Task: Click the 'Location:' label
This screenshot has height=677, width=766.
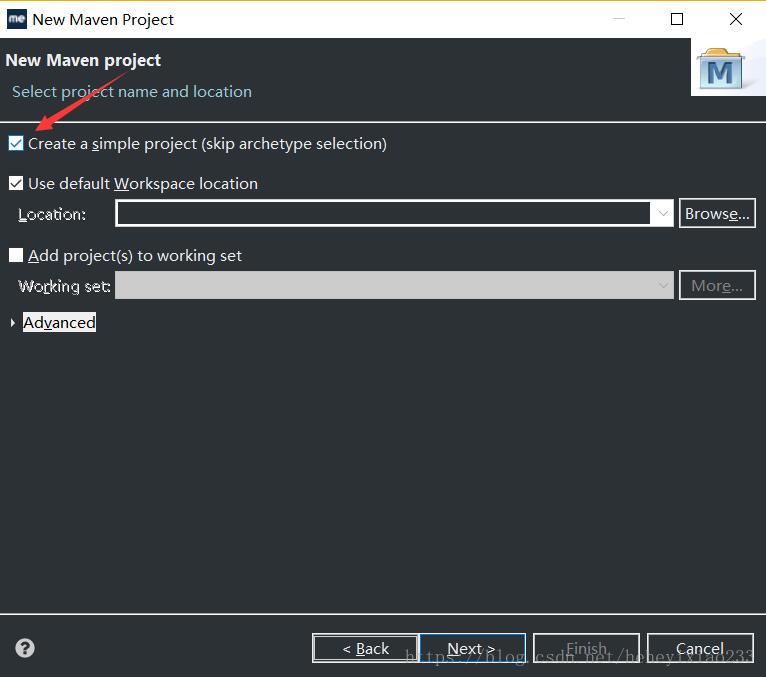Action: tap(52, 214)
